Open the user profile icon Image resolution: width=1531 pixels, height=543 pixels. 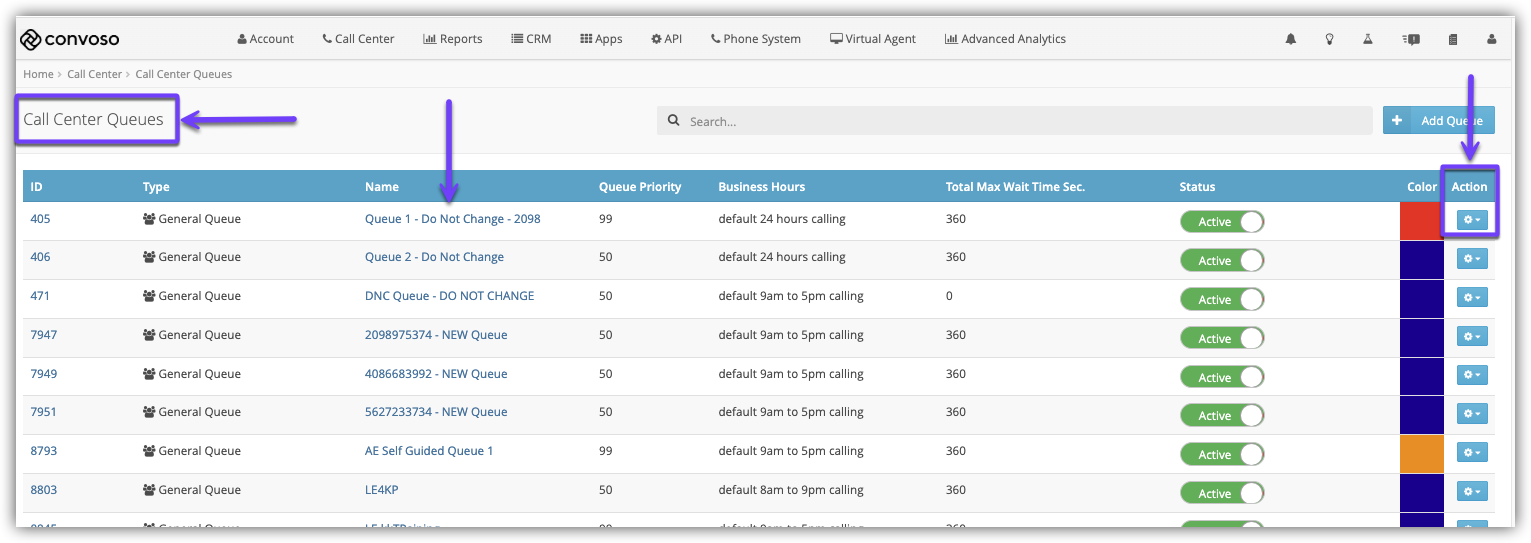coord(1492,39)
